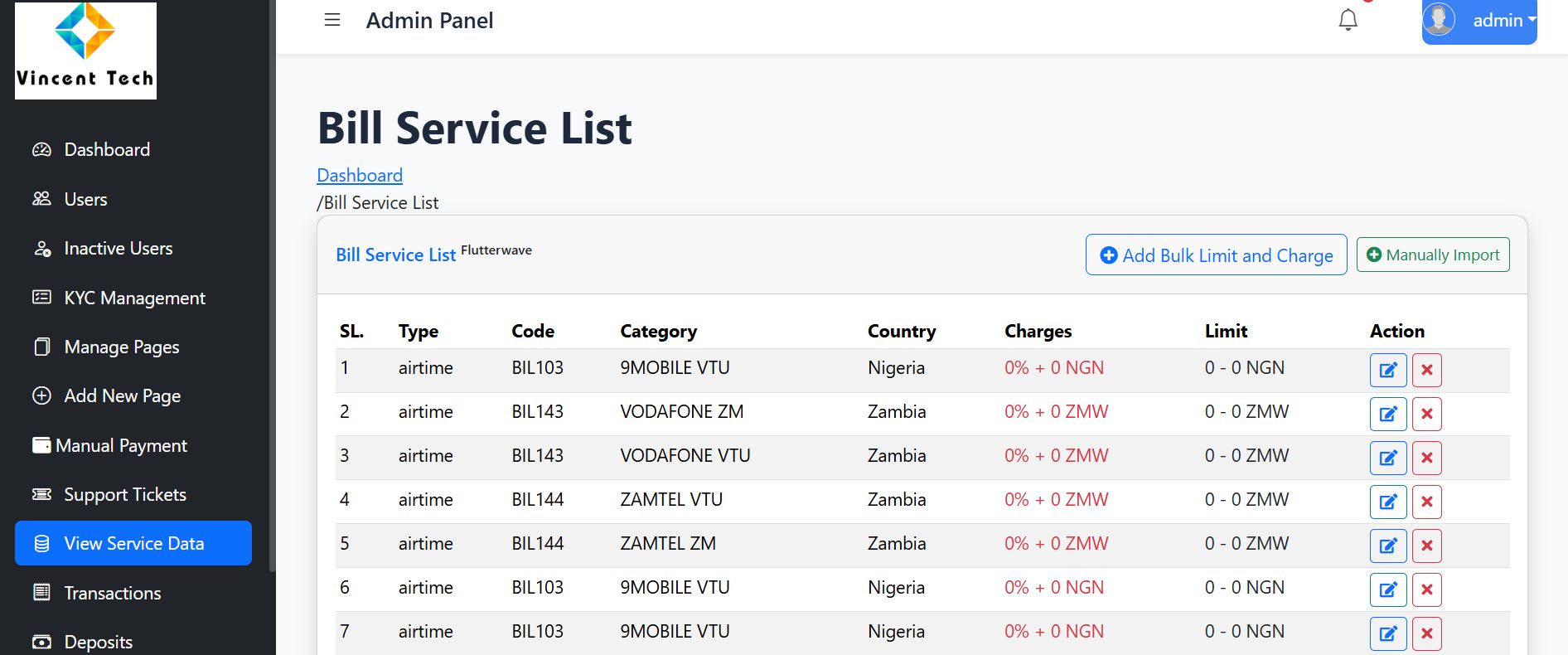Delete the VODAFONE ZM row

1427,414
